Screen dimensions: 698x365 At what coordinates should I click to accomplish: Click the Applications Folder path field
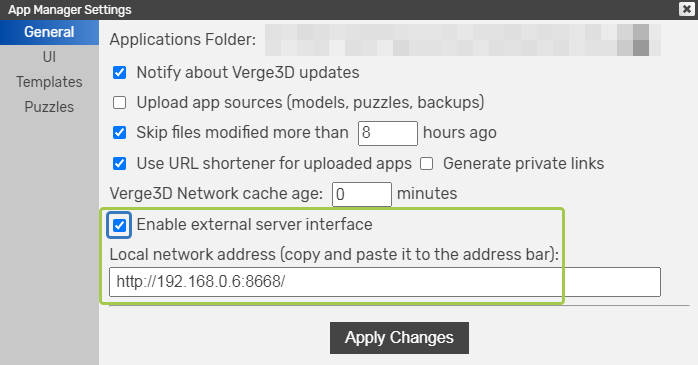pos(463,40)
